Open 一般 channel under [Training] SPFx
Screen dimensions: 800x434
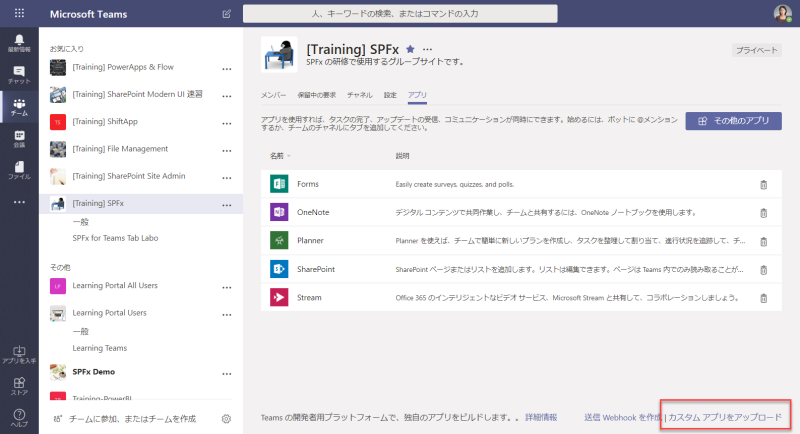pos(81,222)
